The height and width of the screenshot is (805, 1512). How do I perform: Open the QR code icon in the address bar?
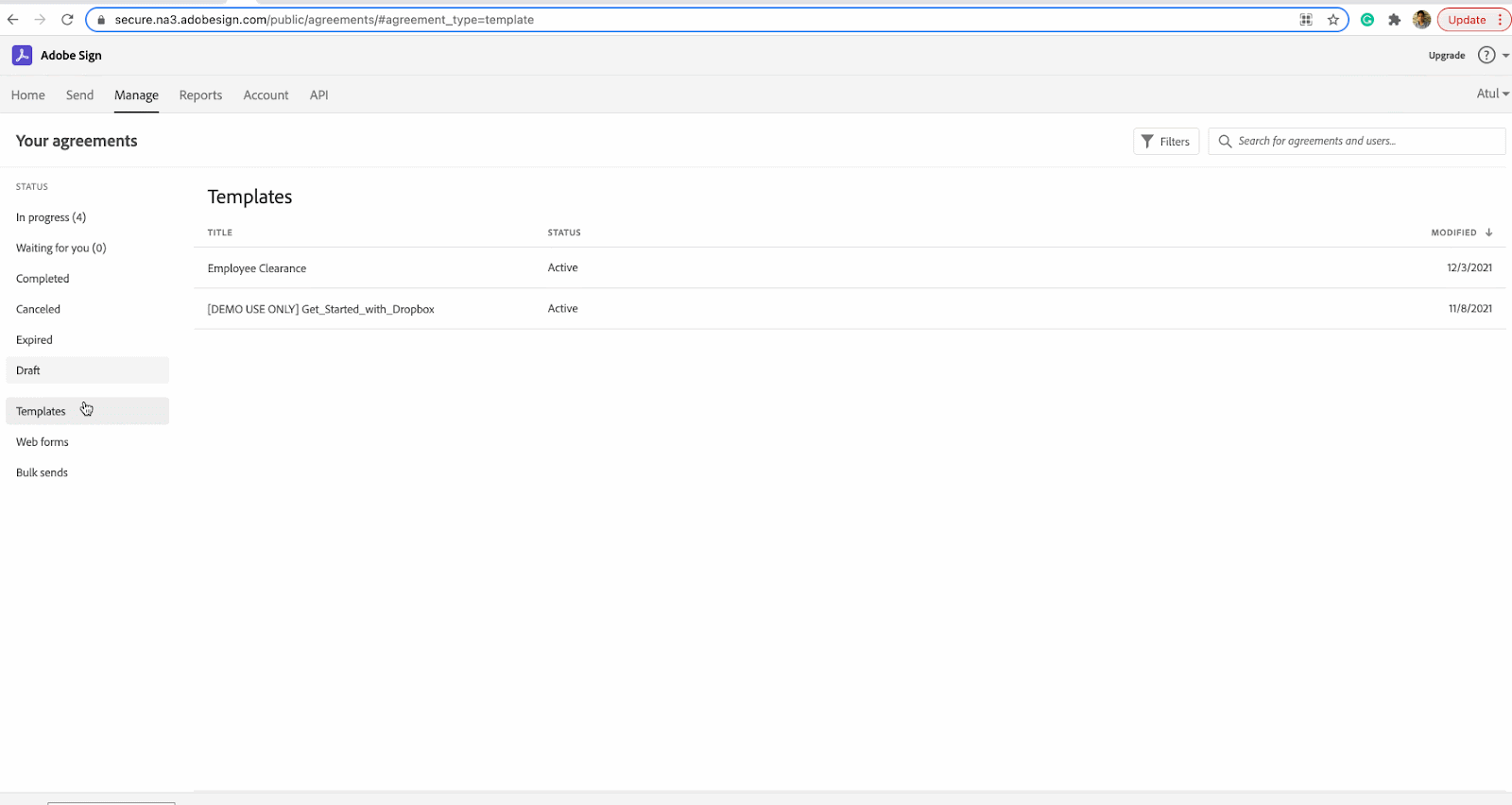1306,20
